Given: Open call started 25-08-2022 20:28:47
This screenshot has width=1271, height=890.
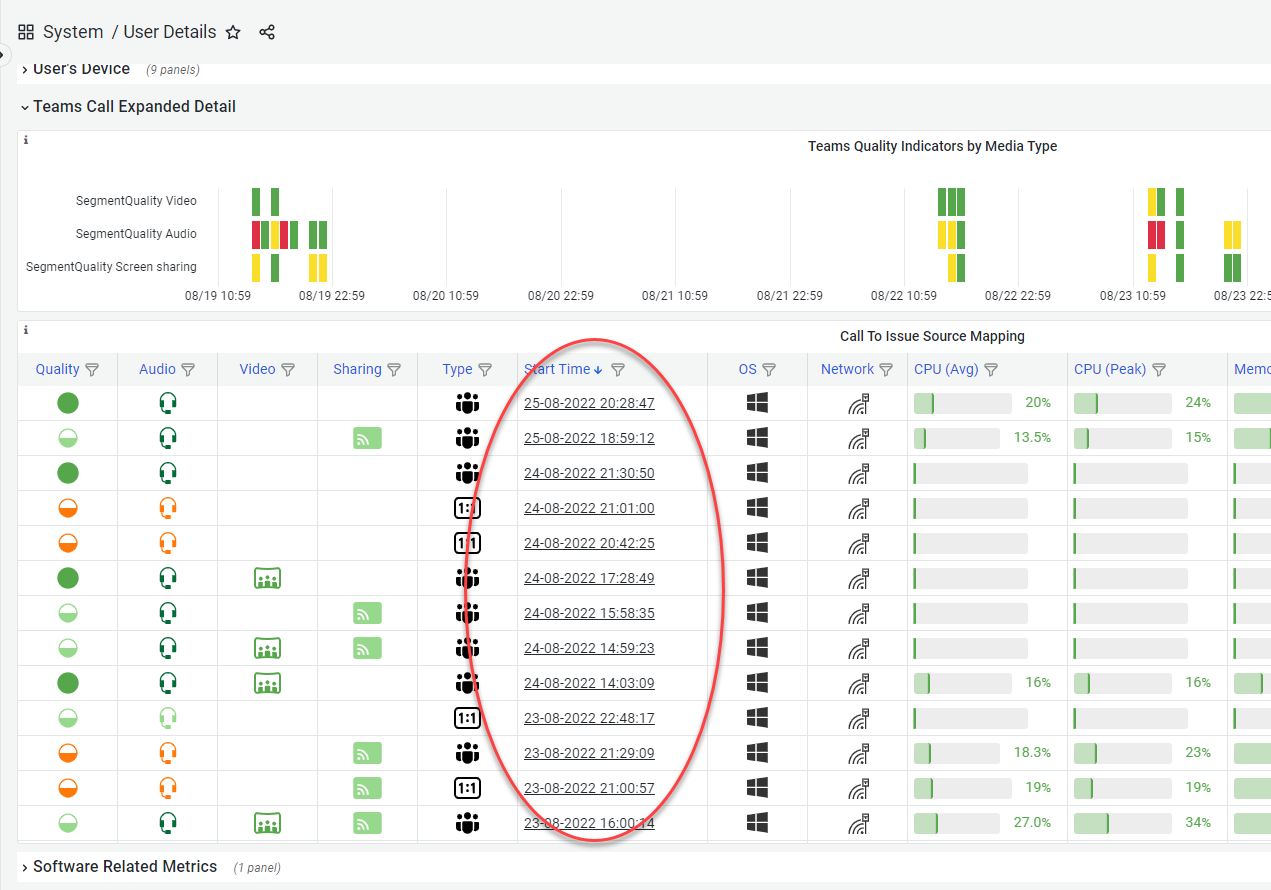Looking at the screenshot, I should pyautogui.click(x=589, y=403).
